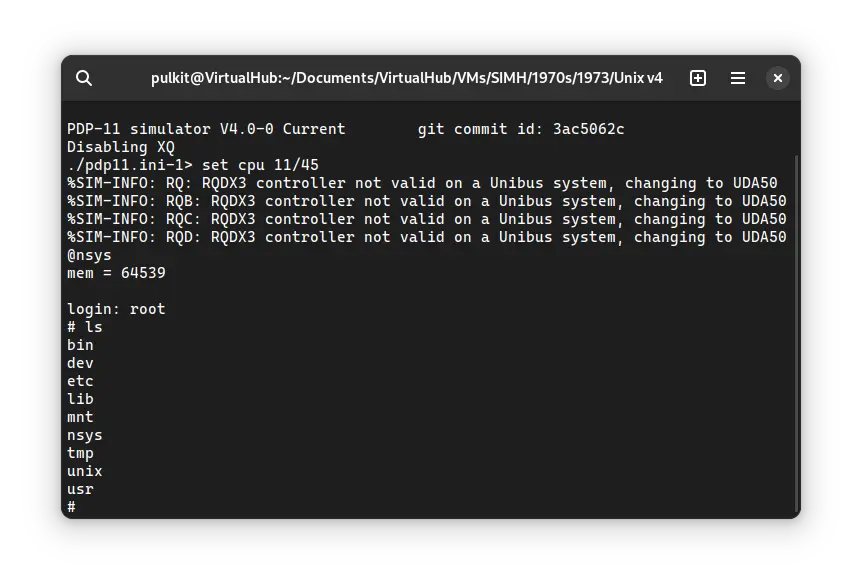Open a new terminal tab with the plus icon

(697, 77)
